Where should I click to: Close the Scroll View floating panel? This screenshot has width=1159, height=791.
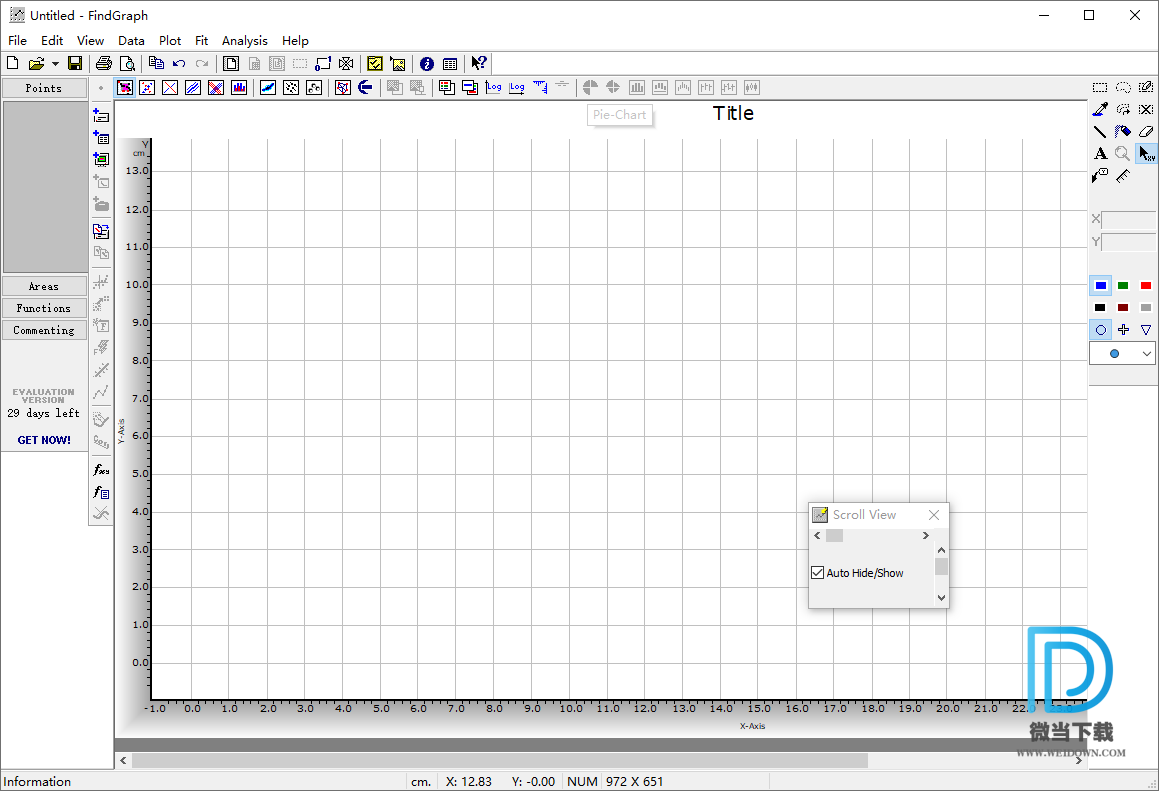(934, 515)
